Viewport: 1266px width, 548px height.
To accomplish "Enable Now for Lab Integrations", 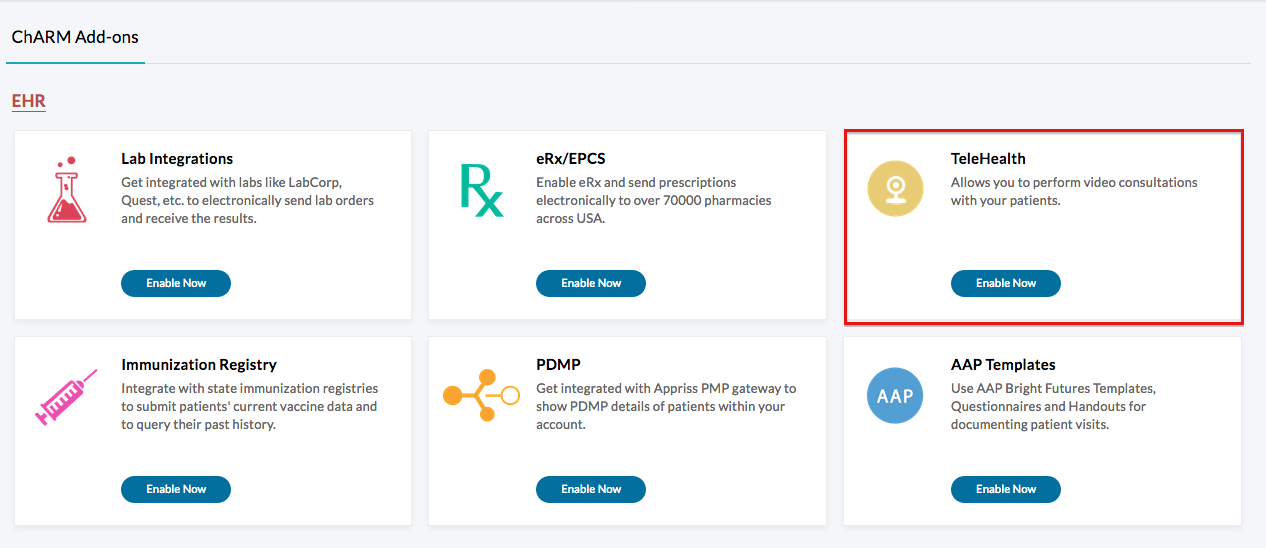I will [176, 283].
